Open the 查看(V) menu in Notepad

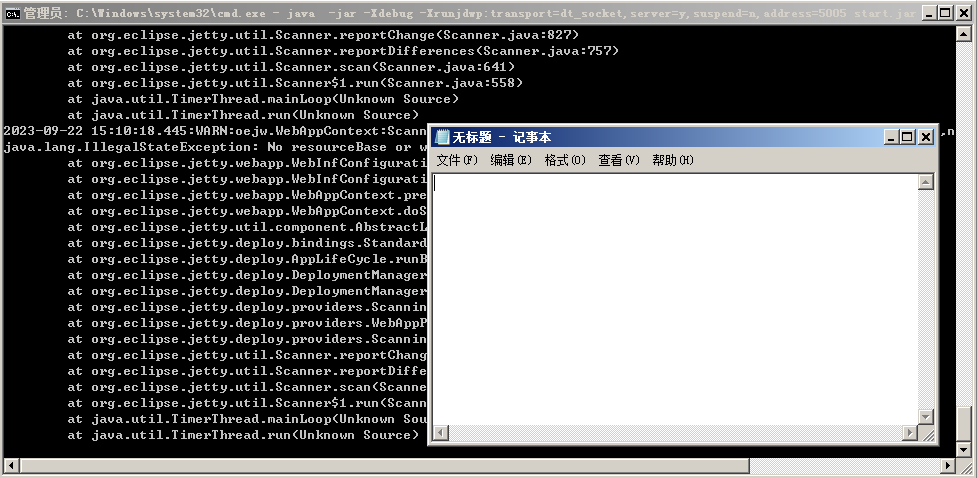tap(619, 160)
